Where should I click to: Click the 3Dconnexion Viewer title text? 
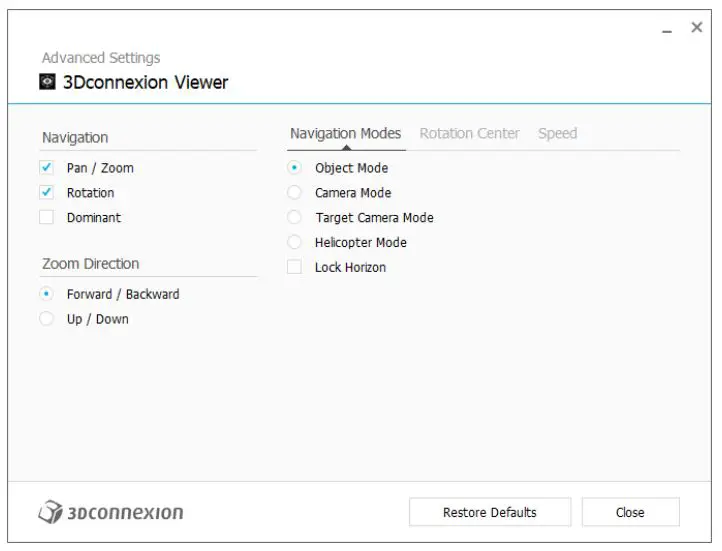click(146, 82)
